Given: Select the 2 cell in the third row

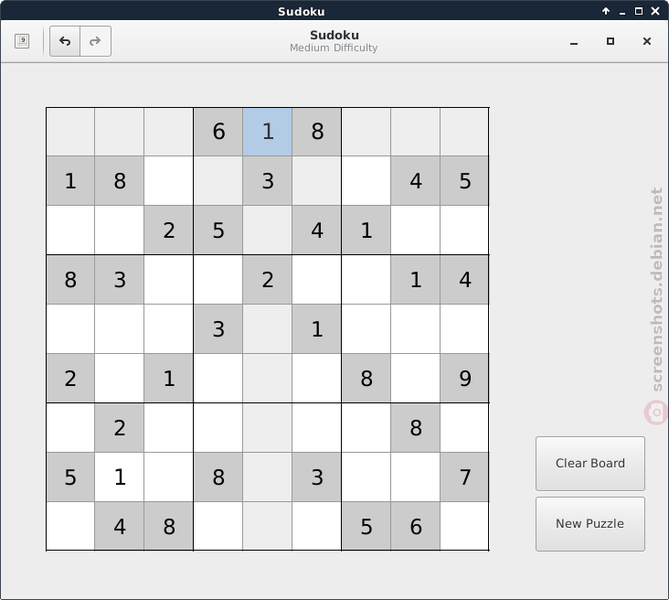Looking at the screenshot, I should tap(169, 230).
